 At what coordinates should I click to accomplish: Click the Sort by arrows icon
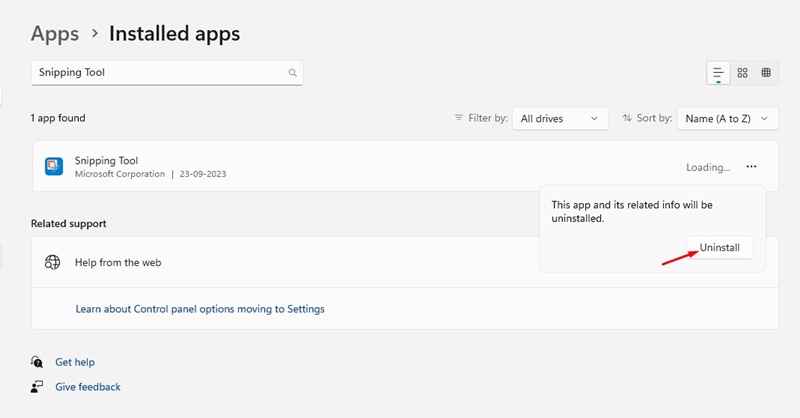click(627, 118)
